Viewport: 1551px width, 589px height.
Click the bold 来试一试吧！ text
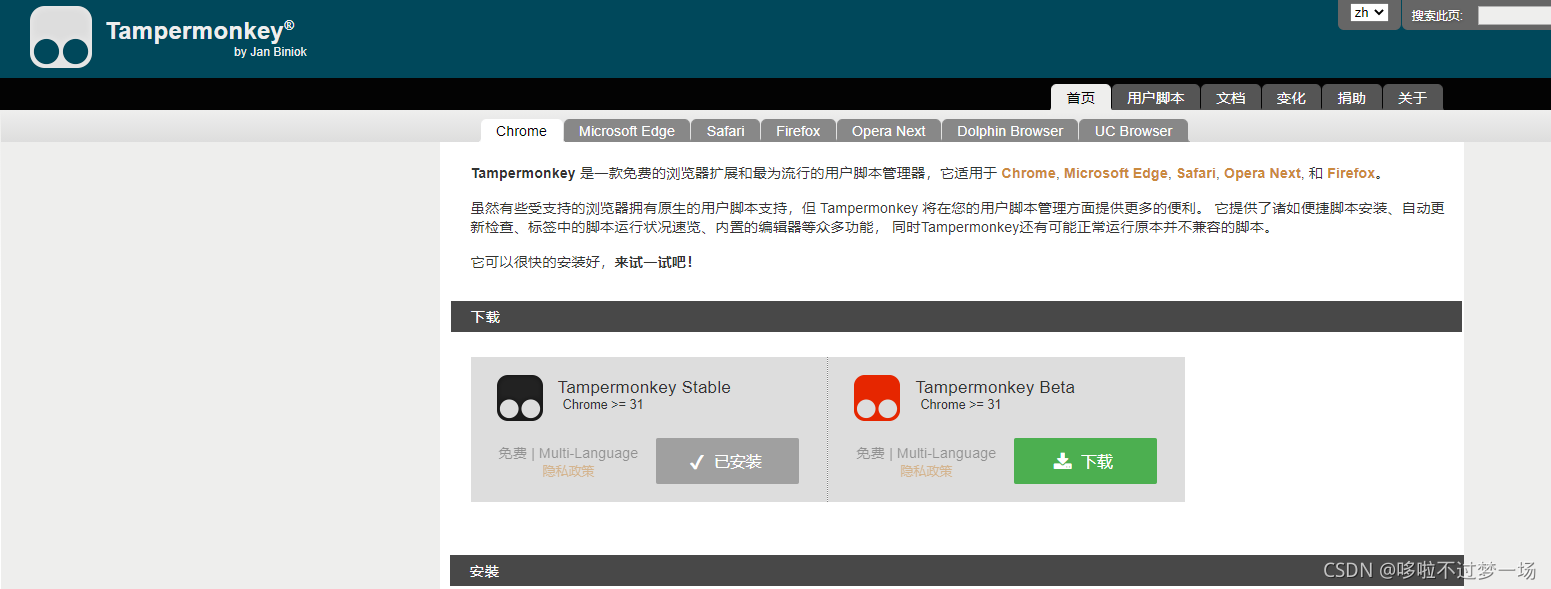(x=654, y=262)
